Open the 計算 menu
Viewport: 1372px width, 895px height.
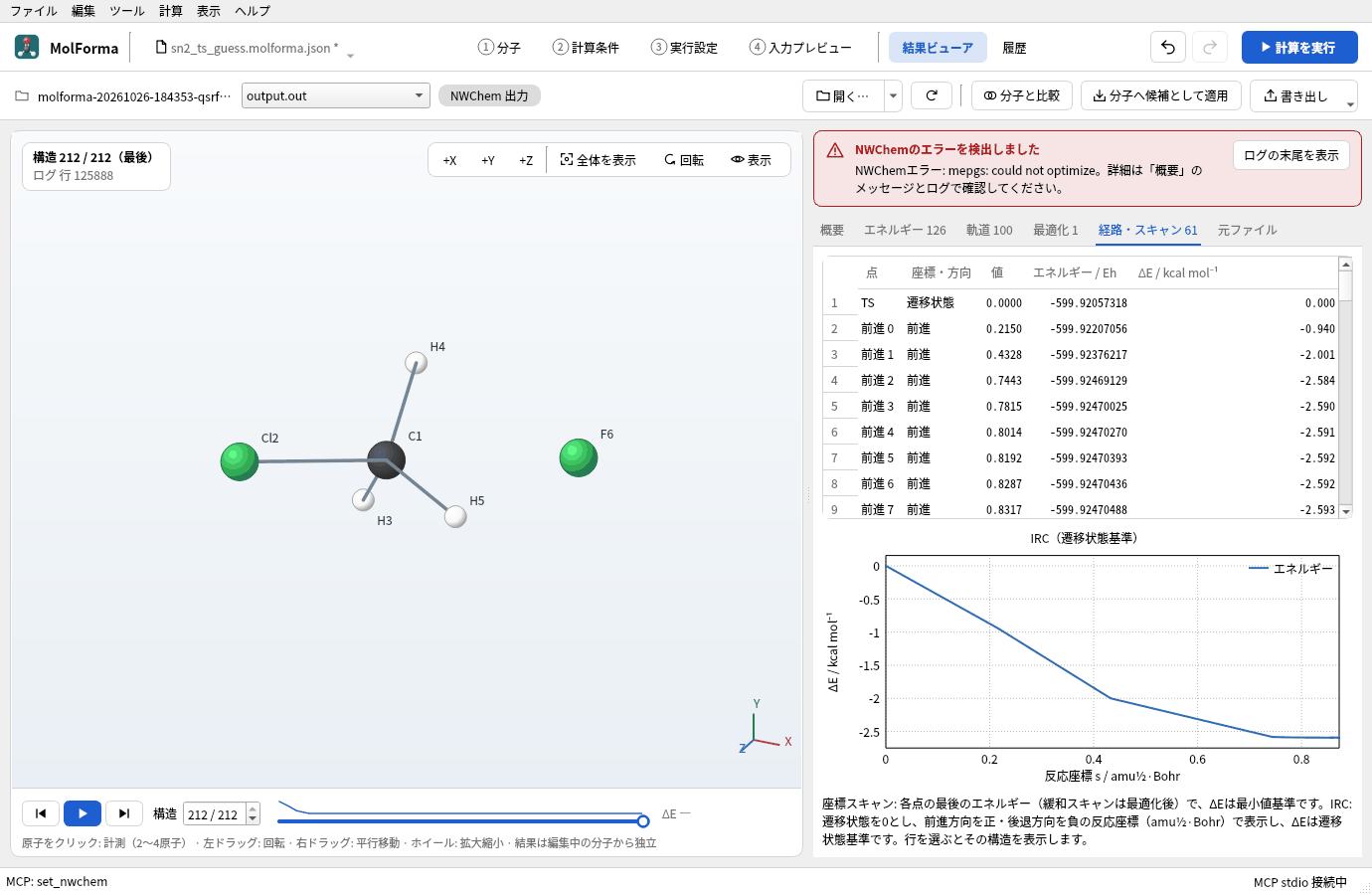[171, 11]
